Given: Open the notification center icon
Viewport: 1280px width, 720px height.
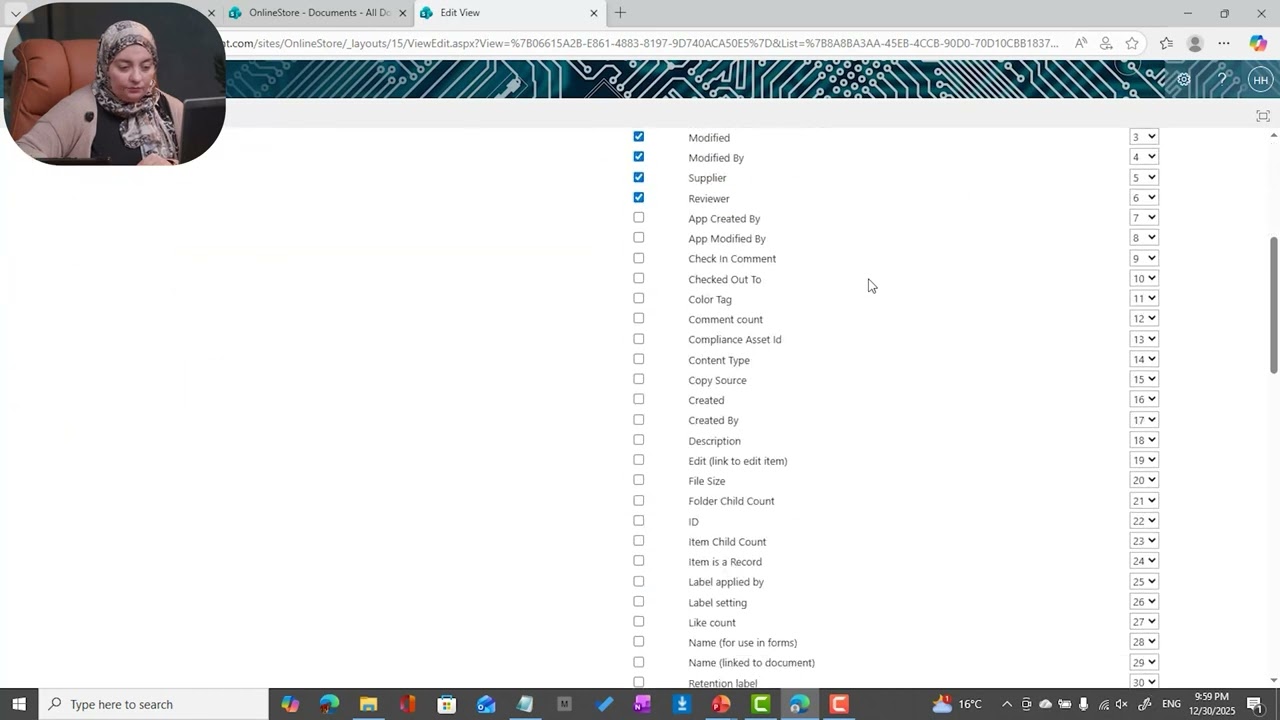Looking at the screenshot, I should click(x=1255, y=704).
